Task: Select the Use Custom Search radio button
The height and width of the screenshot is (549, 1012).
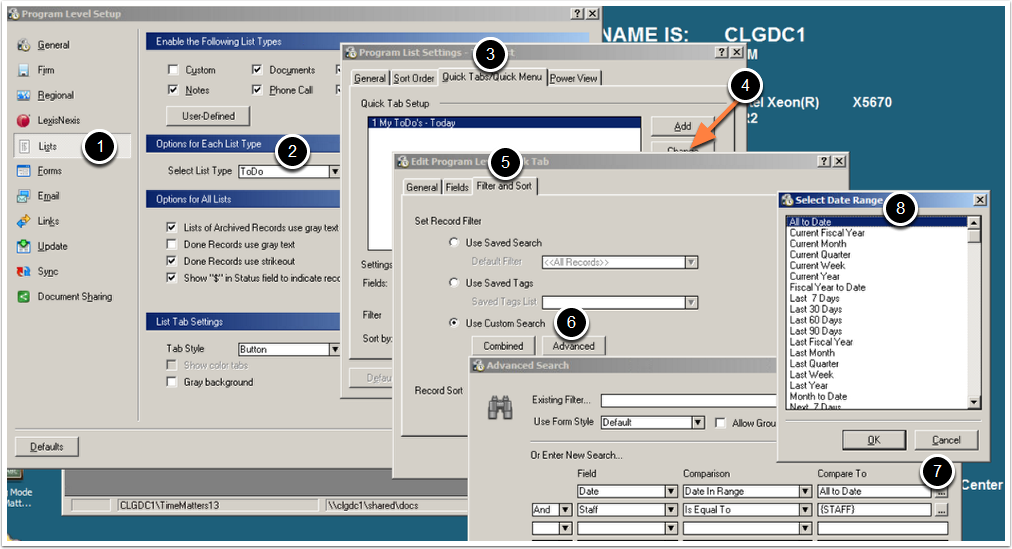Action: [x=454, y=323]
